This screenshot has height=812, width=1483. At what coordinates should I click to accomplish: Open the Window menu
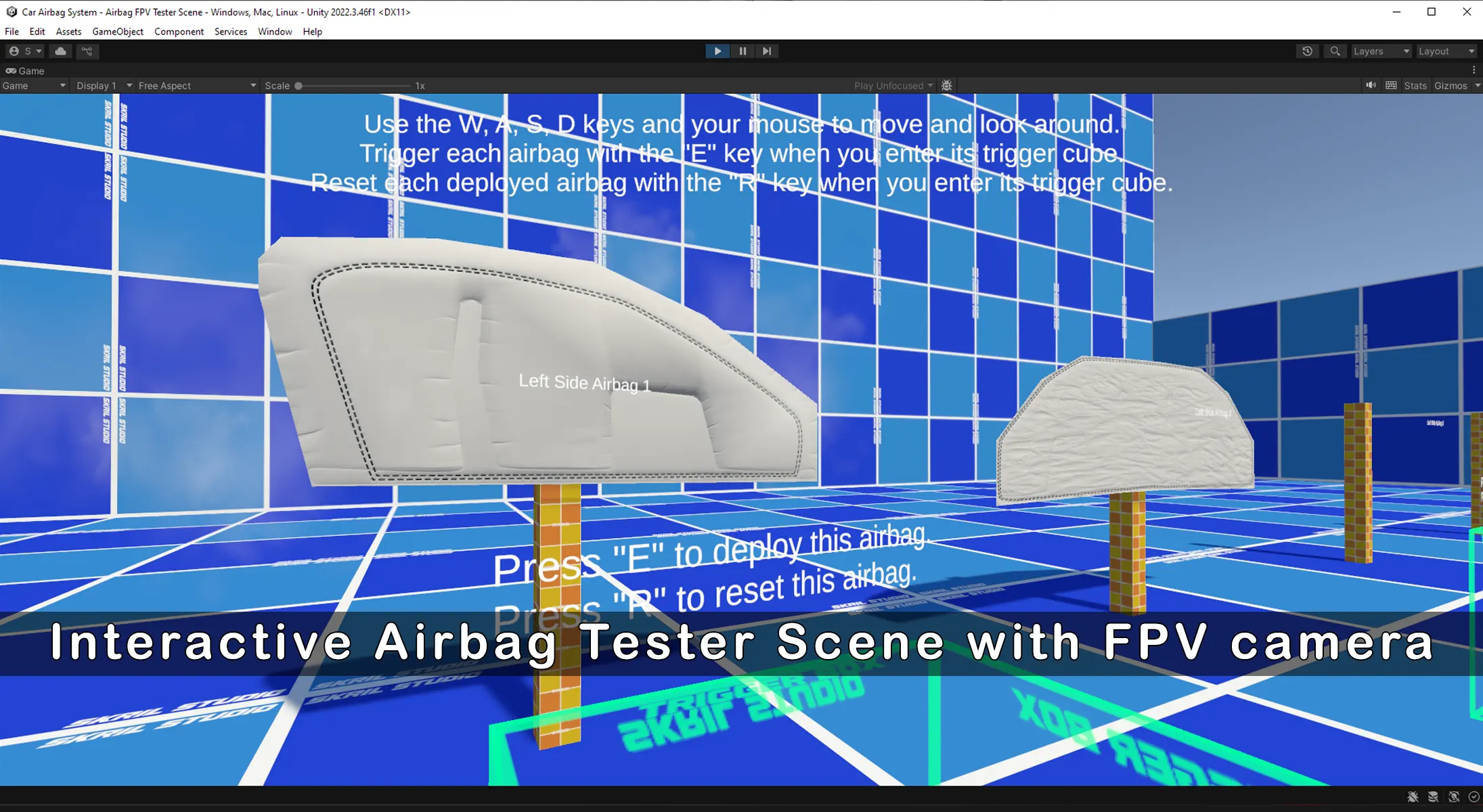275,32
